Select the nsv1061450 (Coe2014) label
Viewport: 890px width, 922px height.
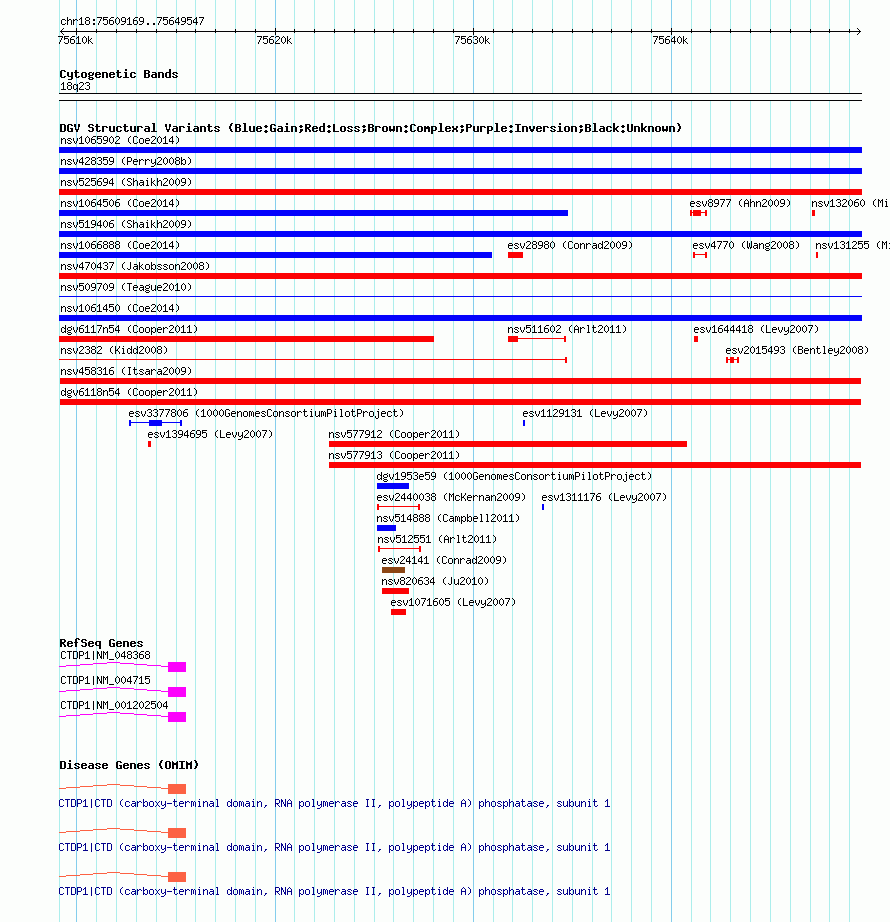pos(120,309)
